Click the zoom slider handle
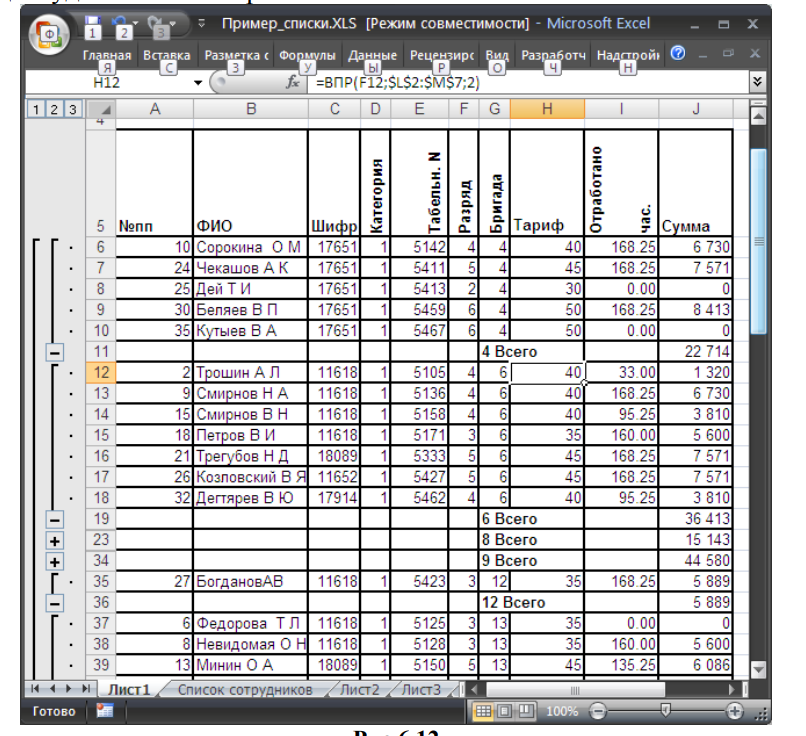Viewport: 806px width, 736px height. pyautogui.click(x=666, y=711)
